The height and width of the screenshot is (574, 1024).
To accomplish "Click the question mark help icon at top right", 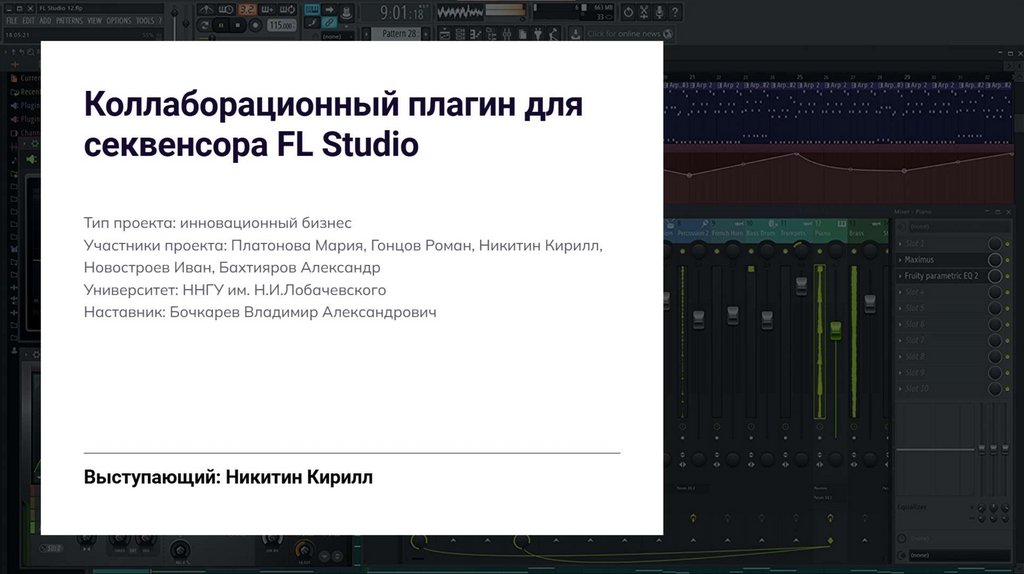I will pos(675,12).
